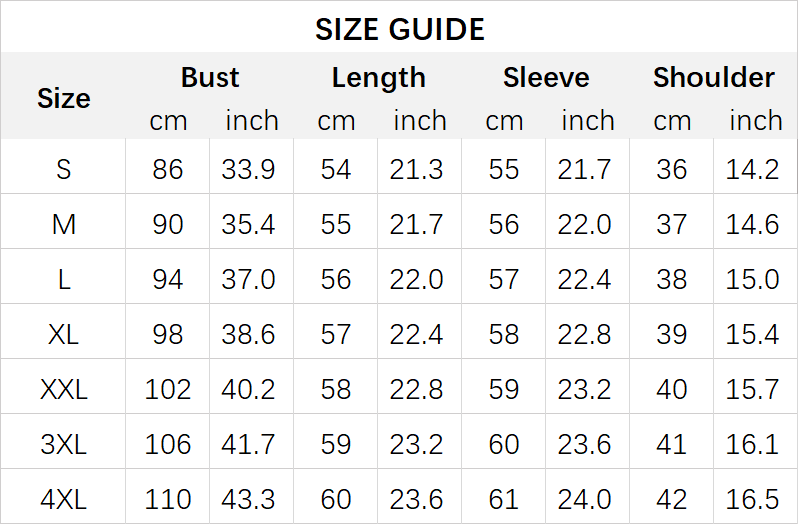Select the Size header cell
This screenshot has height=524, width=798.
coord(63,98)
